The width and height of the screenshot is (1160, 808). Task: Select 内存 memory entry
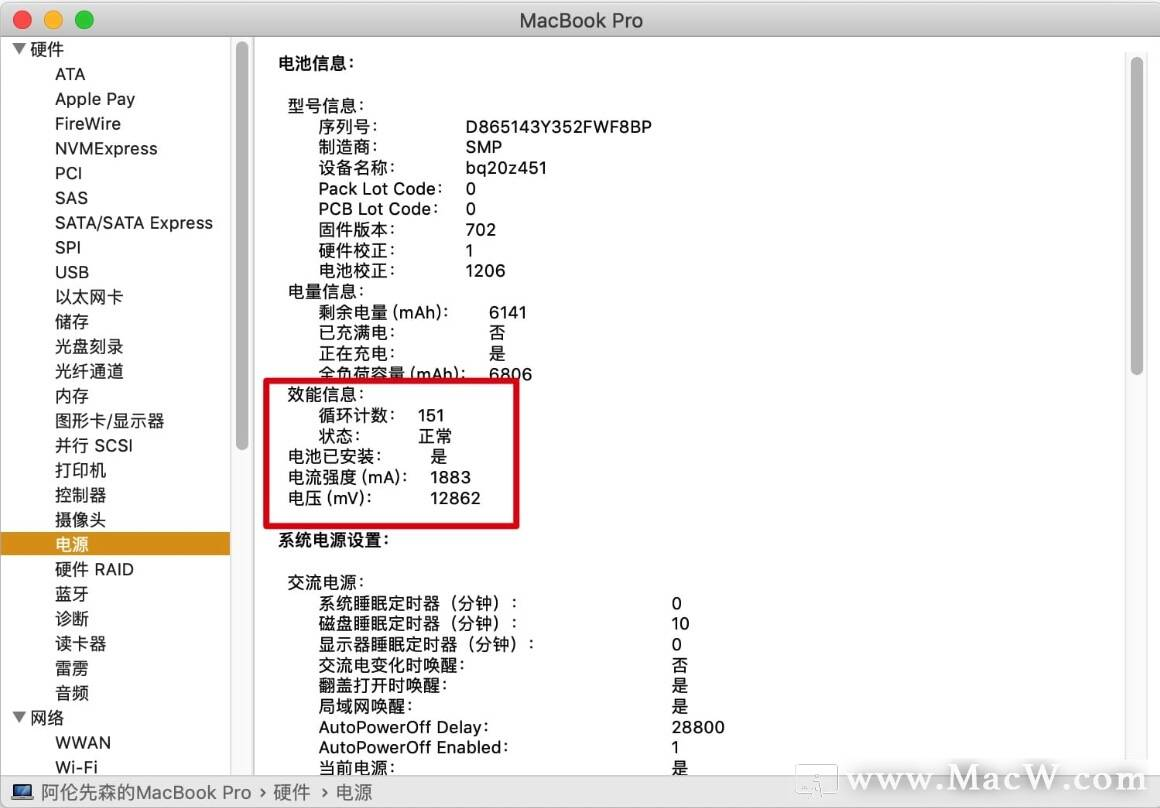72,396
